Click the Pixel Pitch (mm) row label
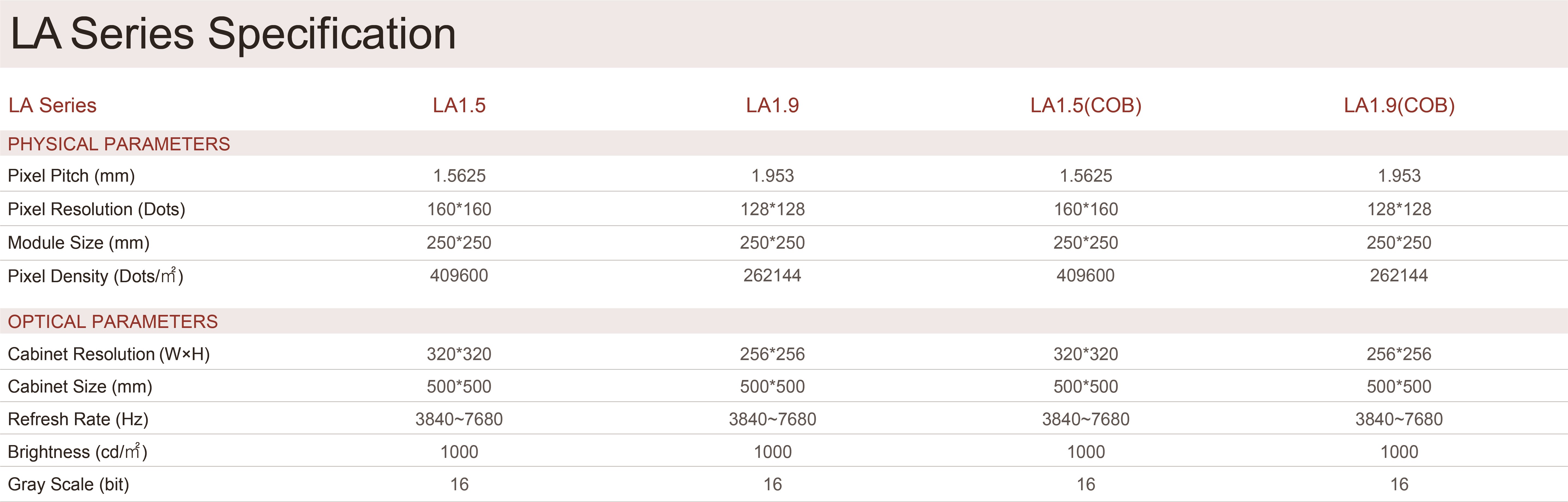The height and width of the screenshot is (502, 1568). click(71, 176)
